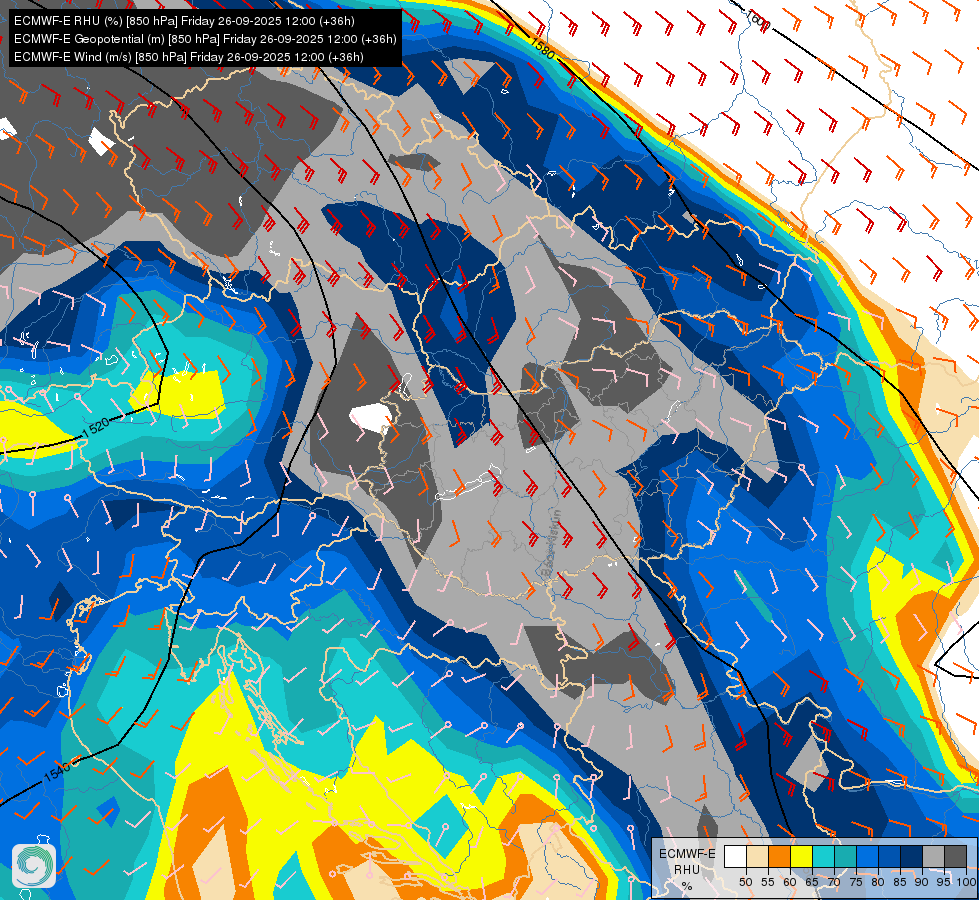This screenshot has height=900, width=979.
Task: Click the ECMWF-E RHU (%) title line
Action: (x=184, y=21)
